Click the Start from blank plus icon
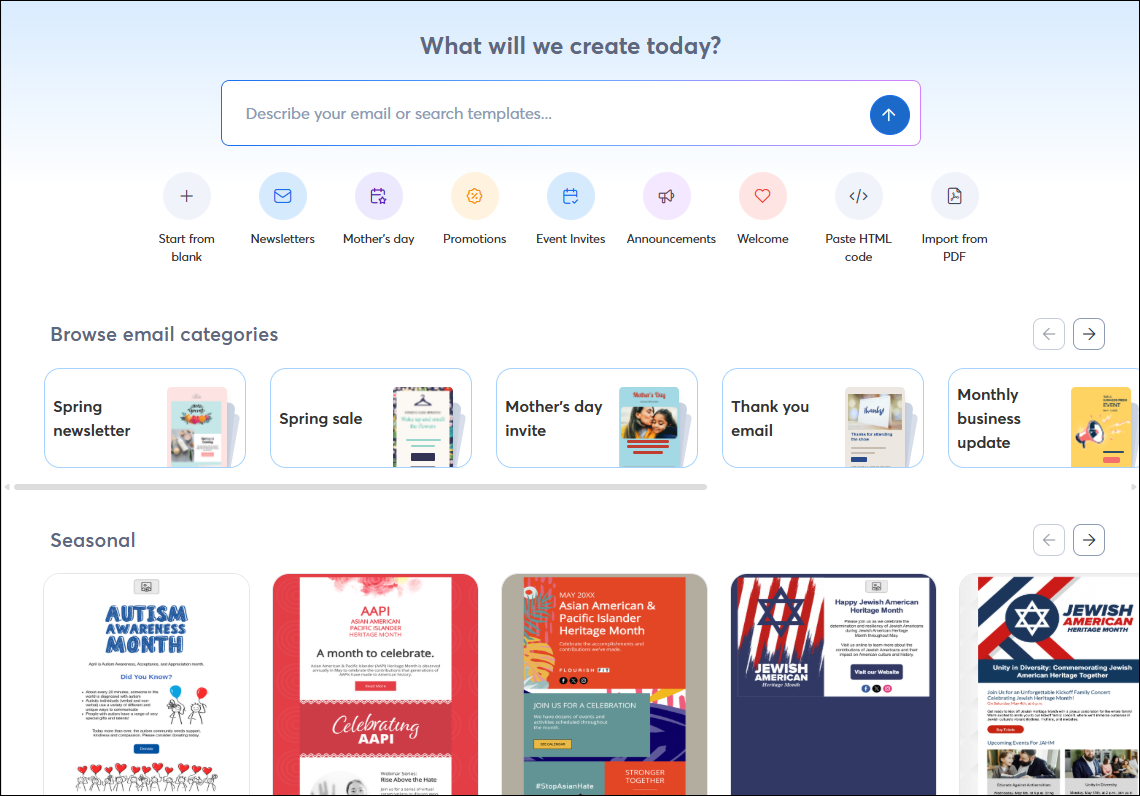1140x796 pixels. point(187,196)
